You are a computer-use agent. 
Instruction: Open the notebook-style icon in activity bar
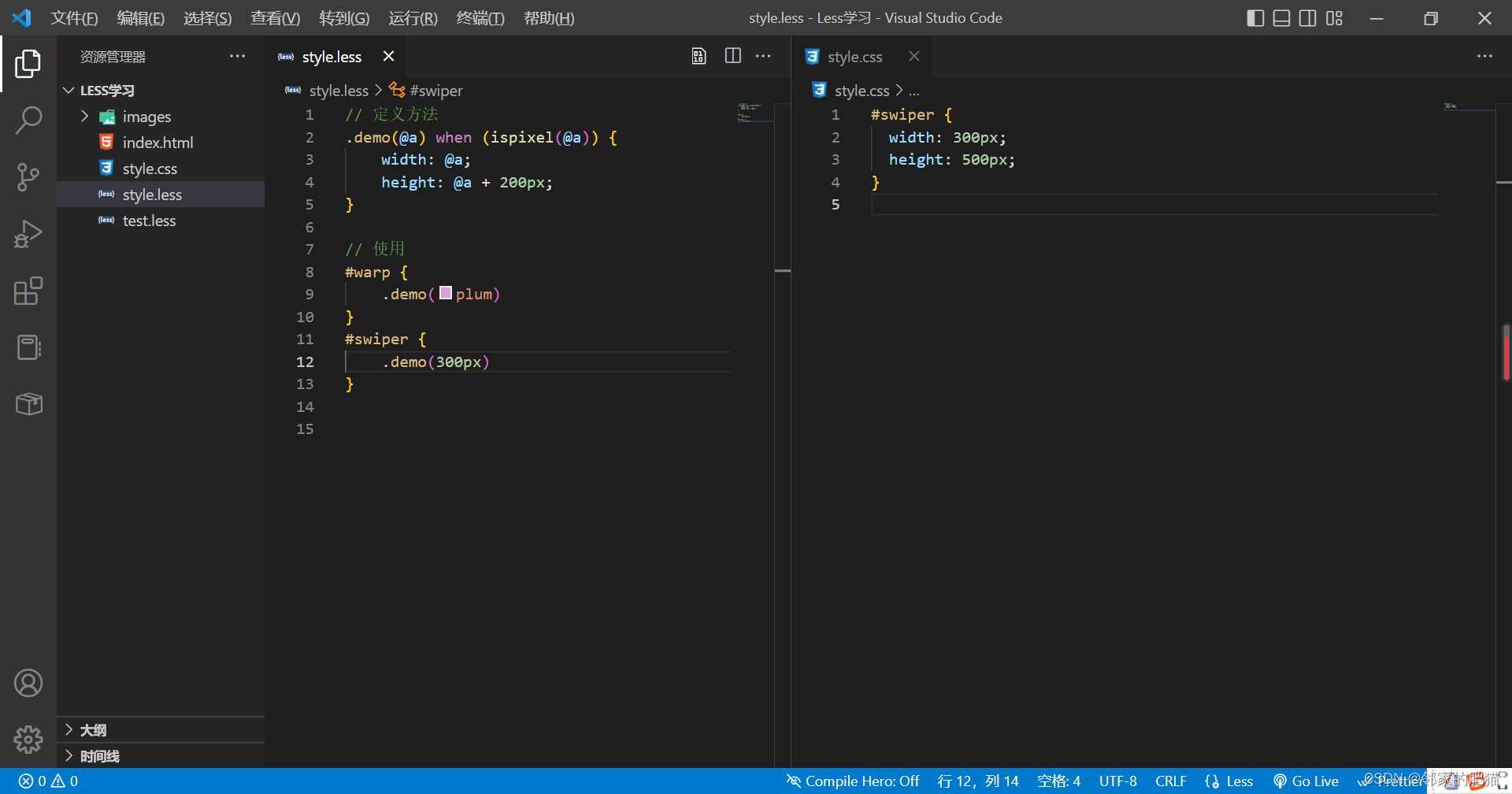pos(28,347)
